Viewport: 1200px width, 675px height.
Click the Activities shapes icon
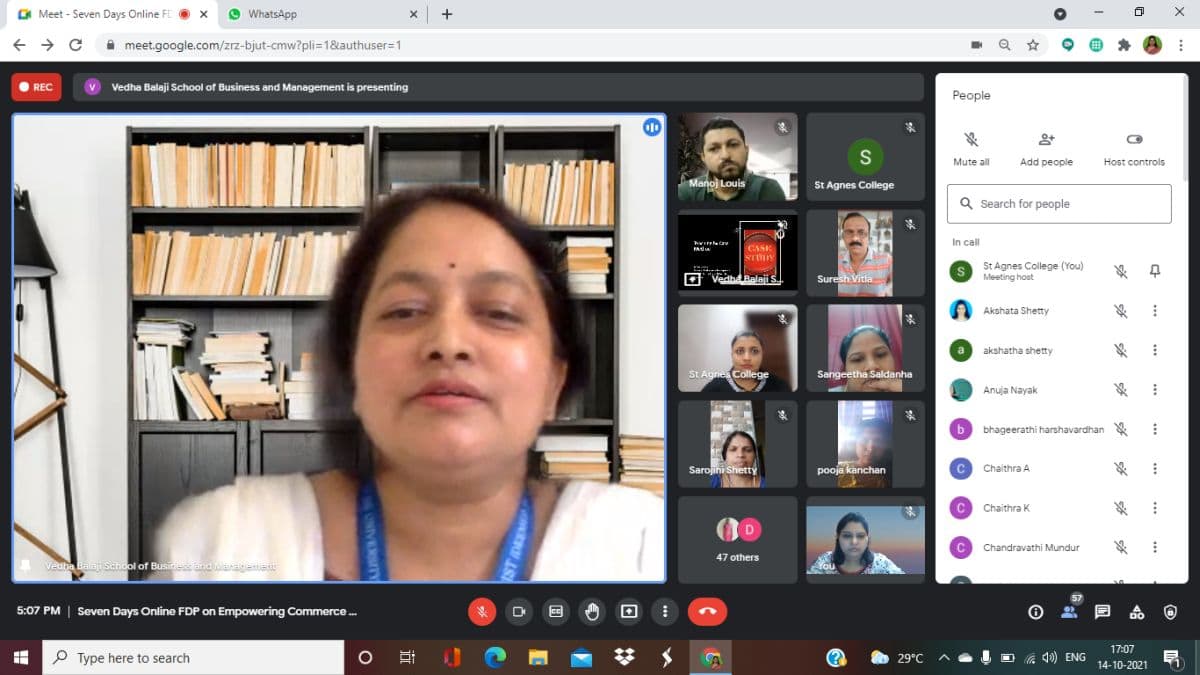(x=1136, y=612)
